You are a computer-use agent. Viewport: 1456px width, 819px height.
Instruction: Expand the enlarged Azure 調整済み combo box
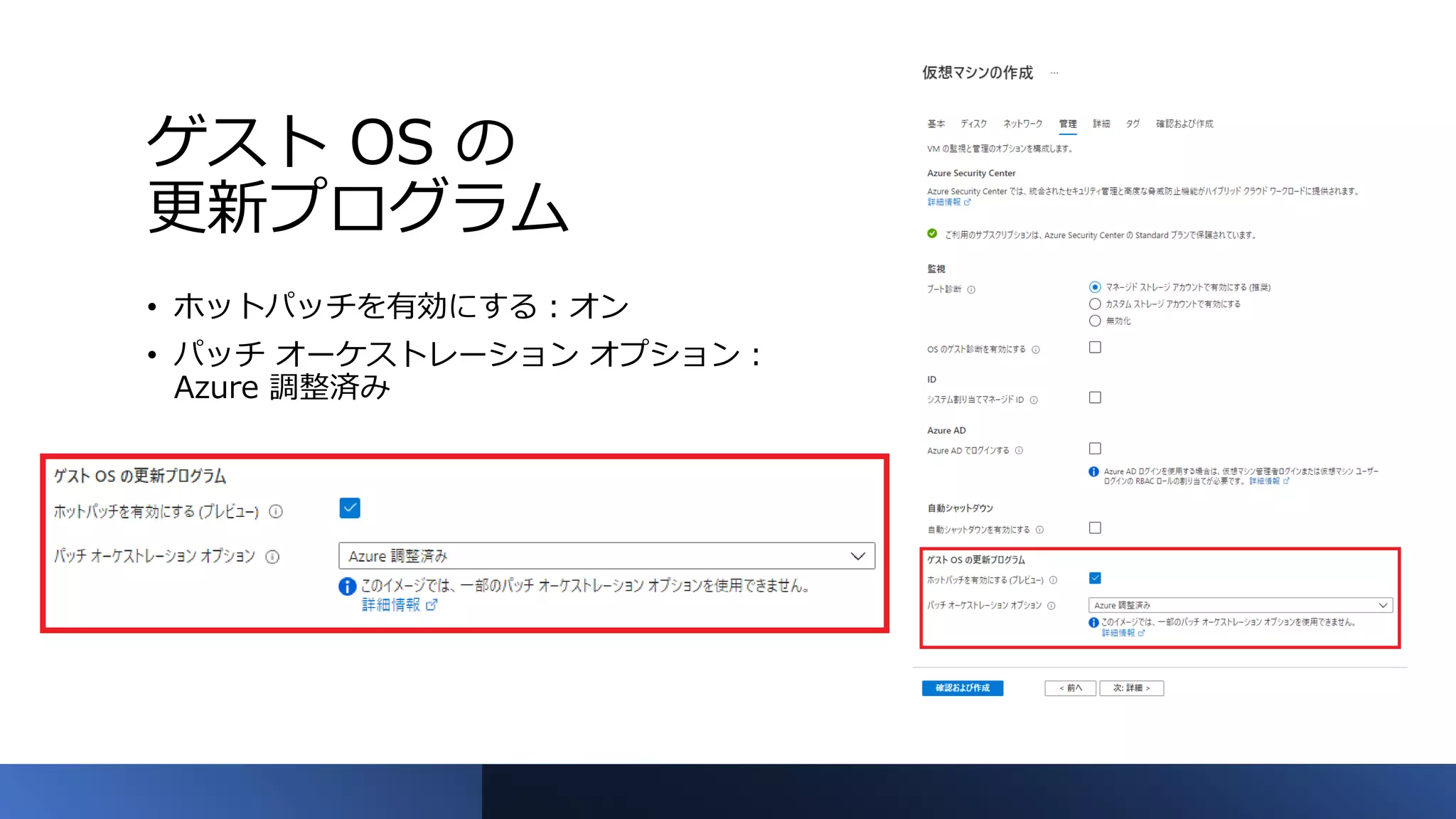(x=606, y=556)
